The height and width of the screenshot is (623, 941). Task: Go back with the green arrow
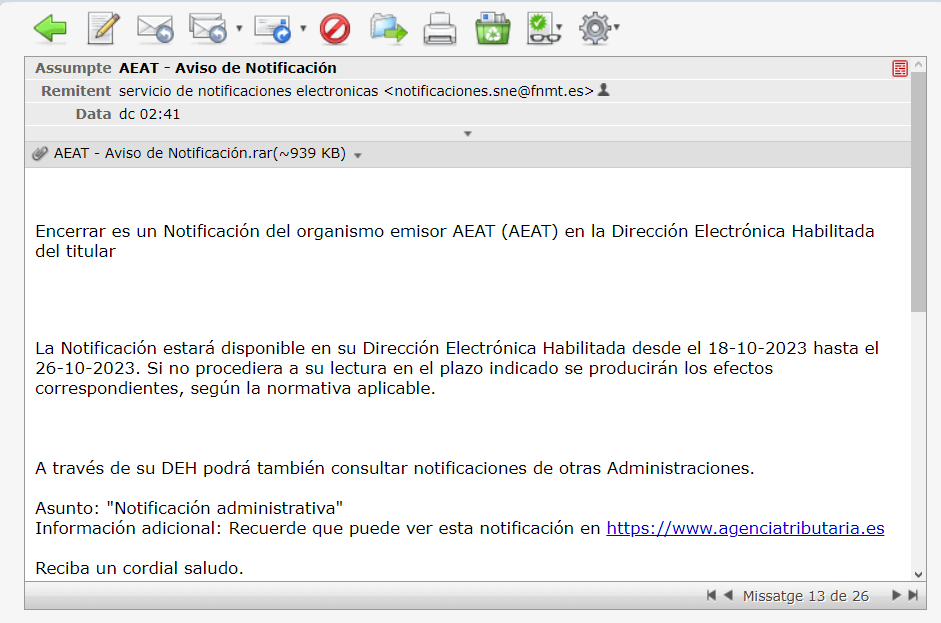(x=50, y=29)
